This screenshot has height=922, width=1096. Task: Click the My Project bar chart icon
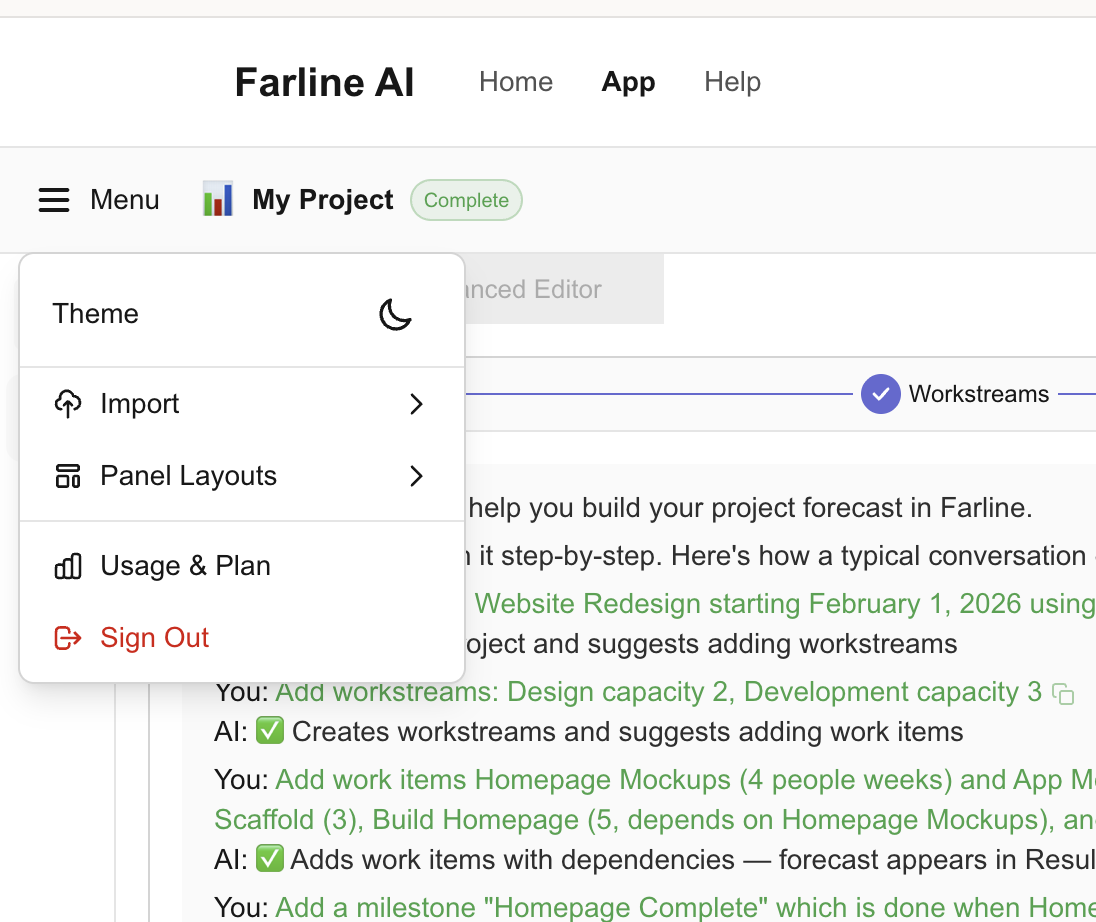(217, 199)
